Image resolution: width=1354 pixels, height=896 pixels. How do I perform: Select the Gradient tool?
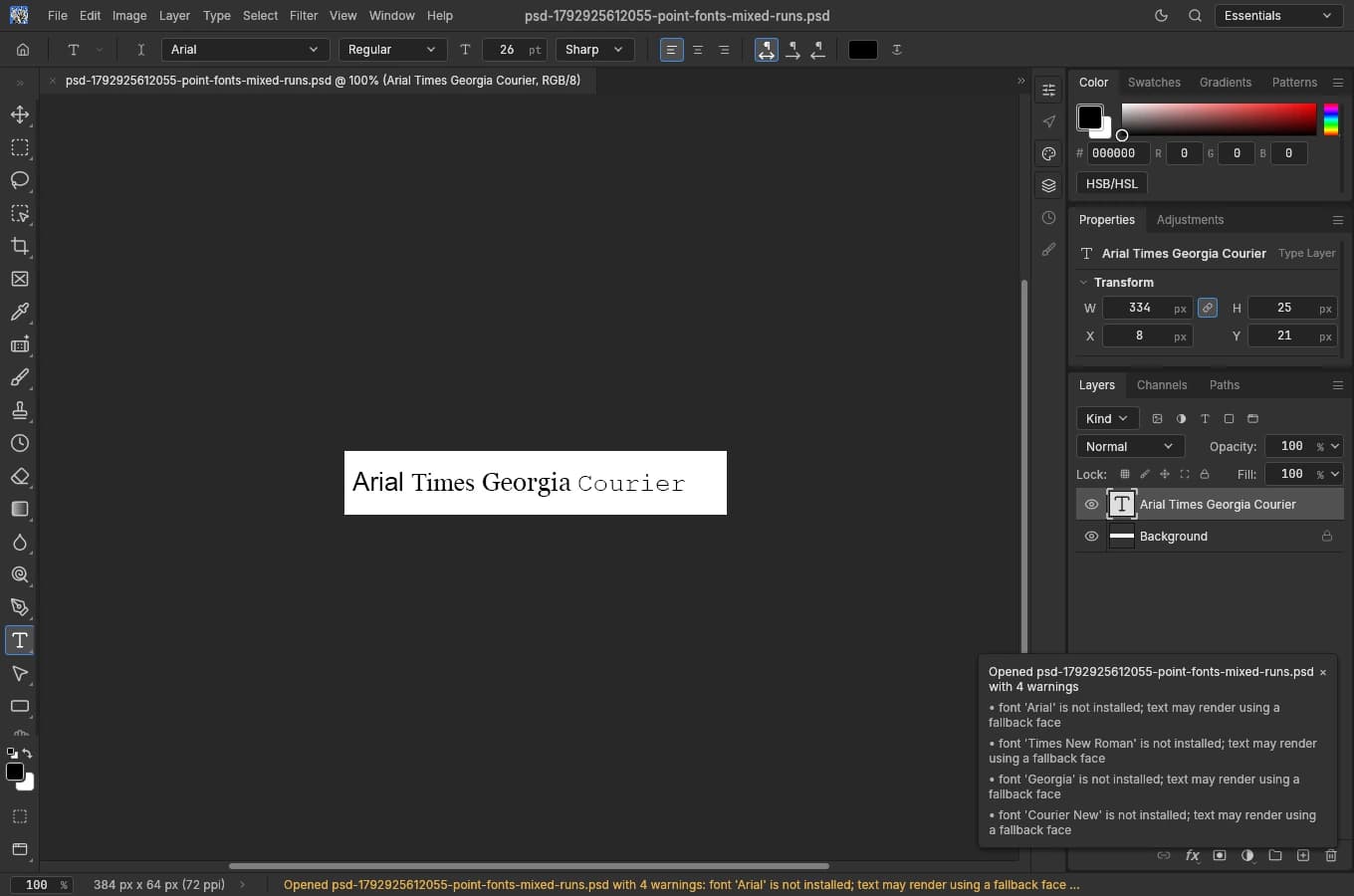click(x=20, y=509)
